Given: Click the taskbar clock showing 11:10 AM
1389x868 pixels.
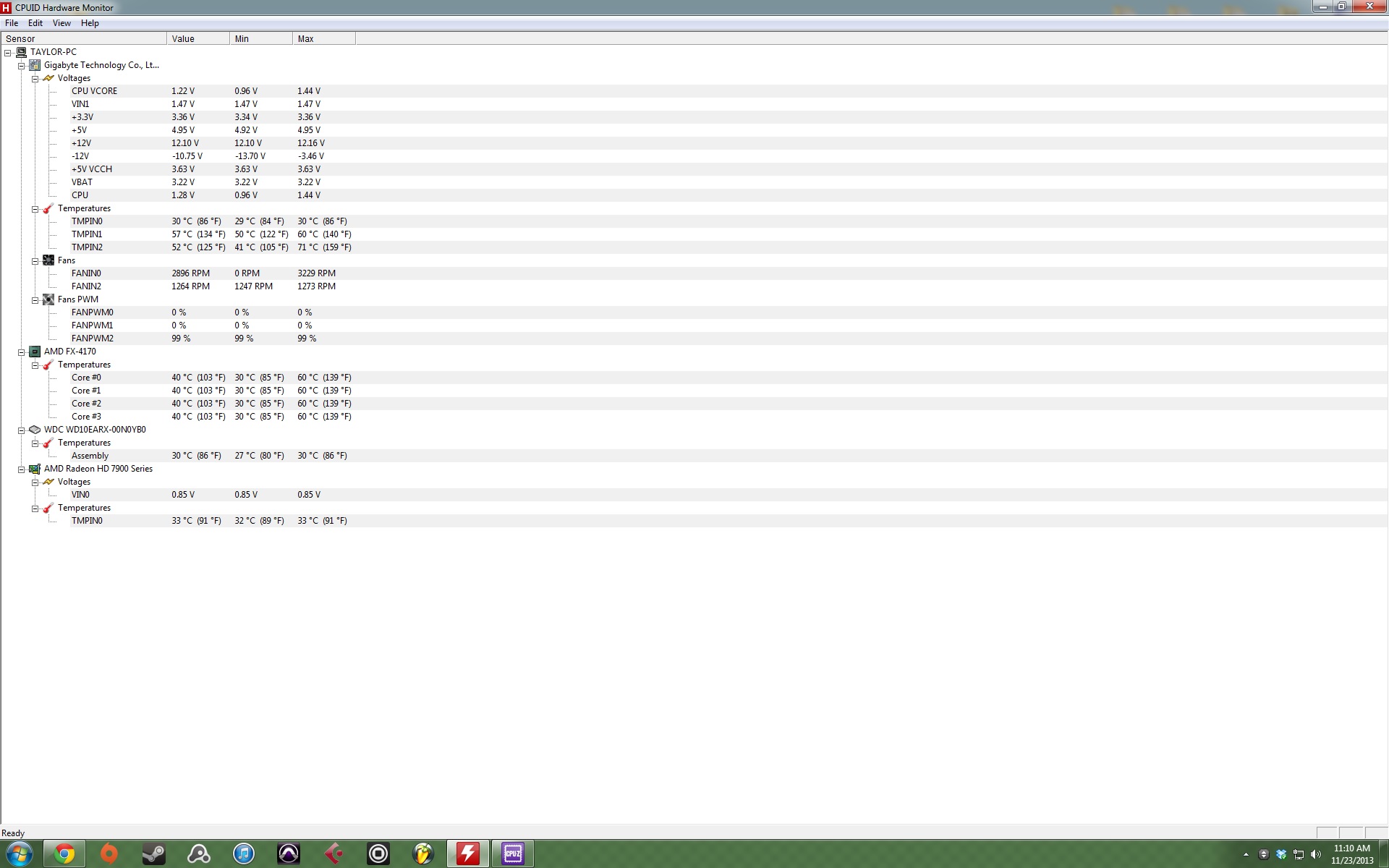Looking at the screenshot, I should tap(1351, 854).
